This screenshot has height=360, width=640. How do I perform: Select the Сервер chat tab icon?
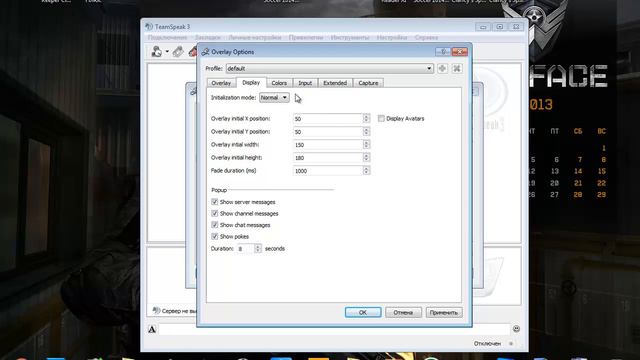click(x=156, y=311)
